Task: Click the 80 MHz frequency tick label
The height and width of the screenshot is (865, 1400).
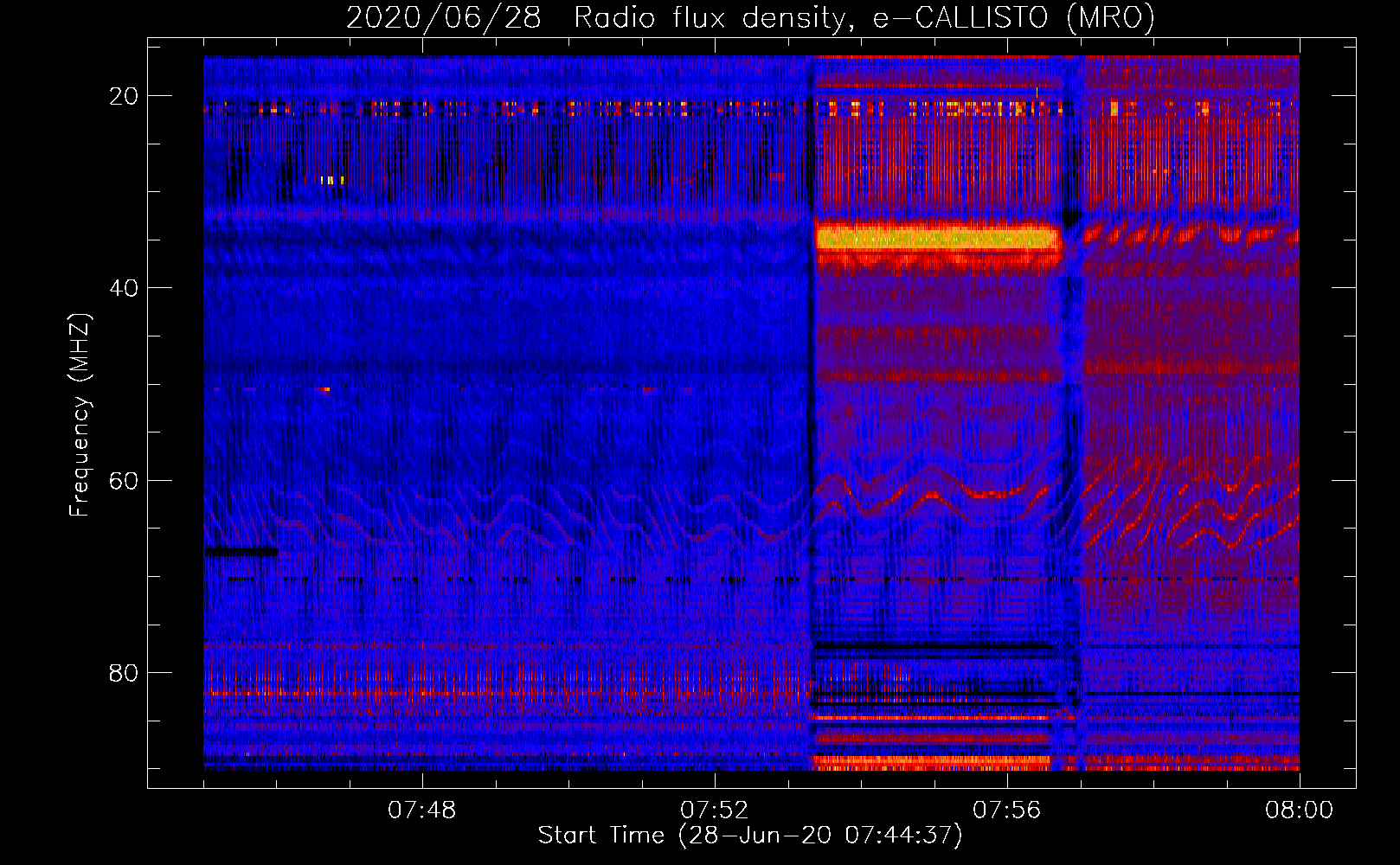Action: (x=125, y=673)
